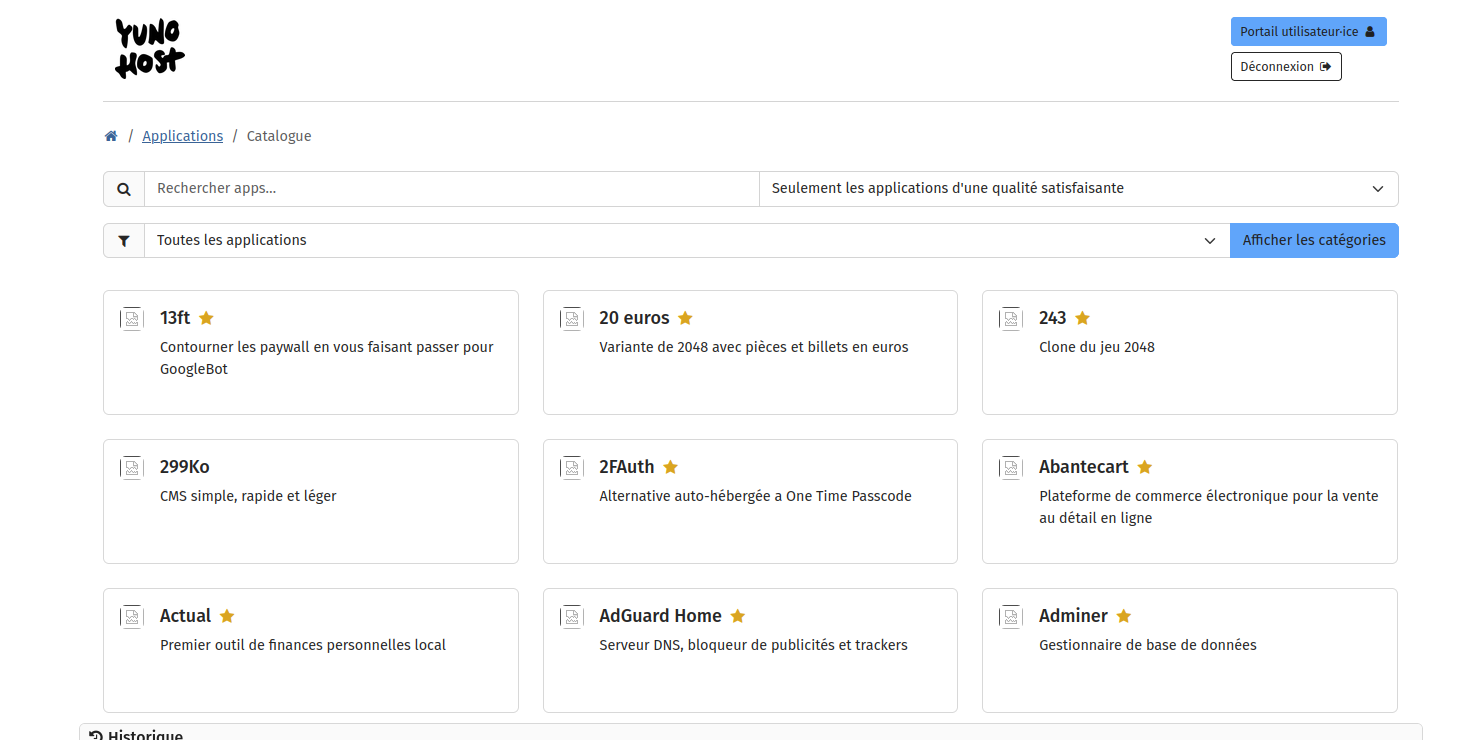Image resolution: width=1470 pixels, height=740 pixels.
Task: Click the star next to Actual
Action: pyautogui.click(x=227, y=616)
